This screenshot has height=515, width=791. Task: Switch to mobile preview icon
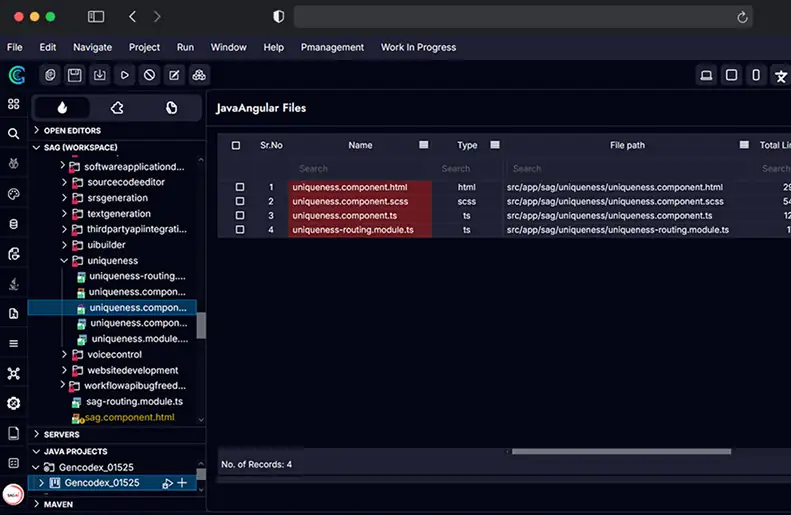tap(756, 76)
